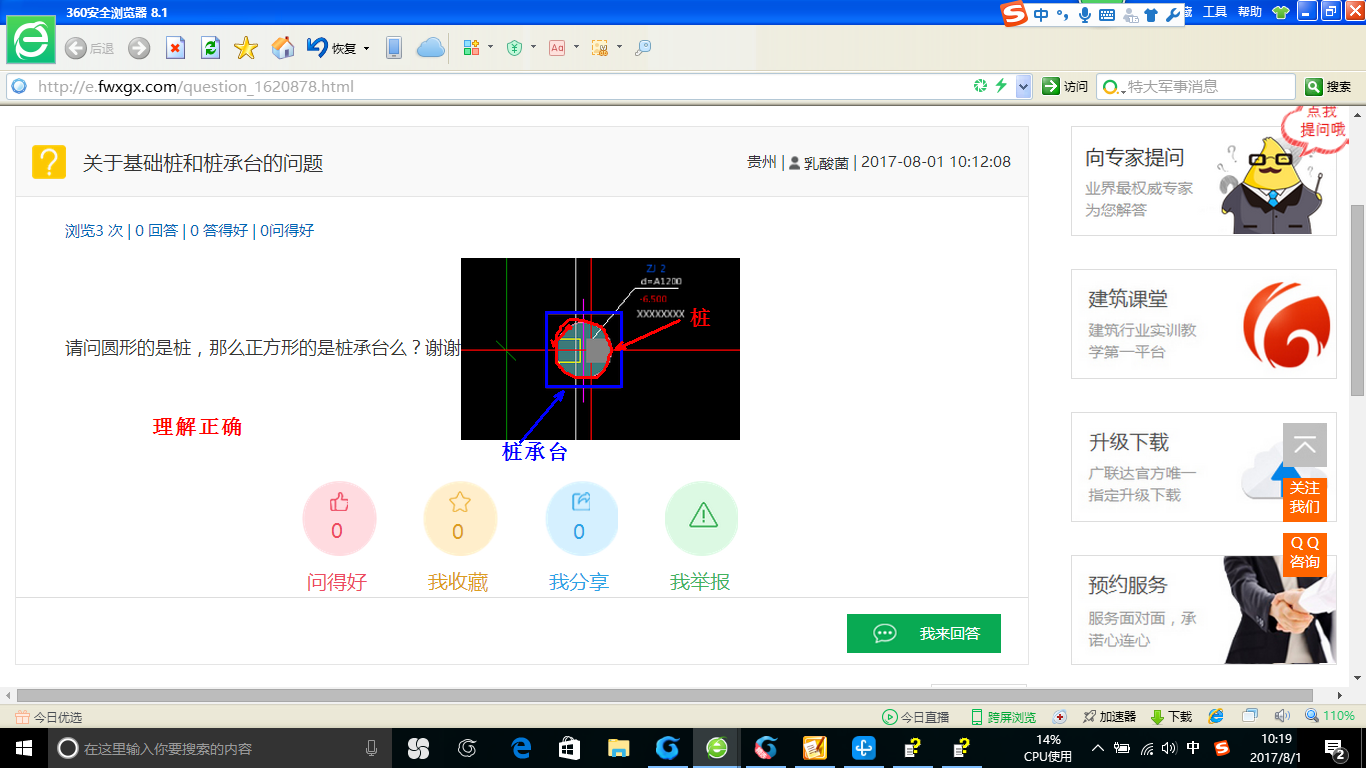1366x768 pixels.
Task: Expand the screenshot tool dropdown arrow
Action: click(x=619, y=47)
